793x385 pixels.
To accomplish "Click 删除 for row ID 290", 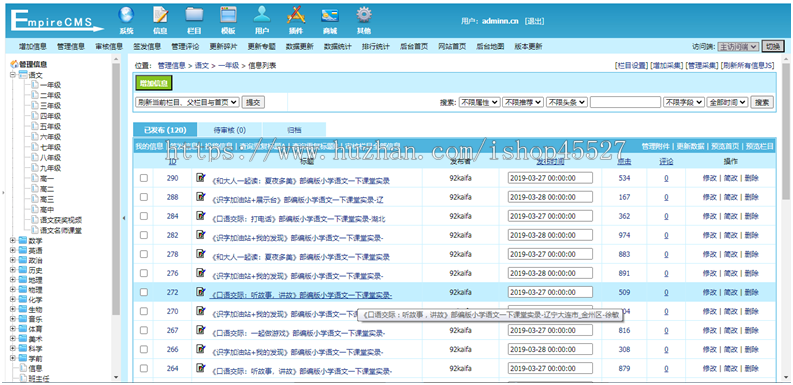I will click(x=752, y=178).
